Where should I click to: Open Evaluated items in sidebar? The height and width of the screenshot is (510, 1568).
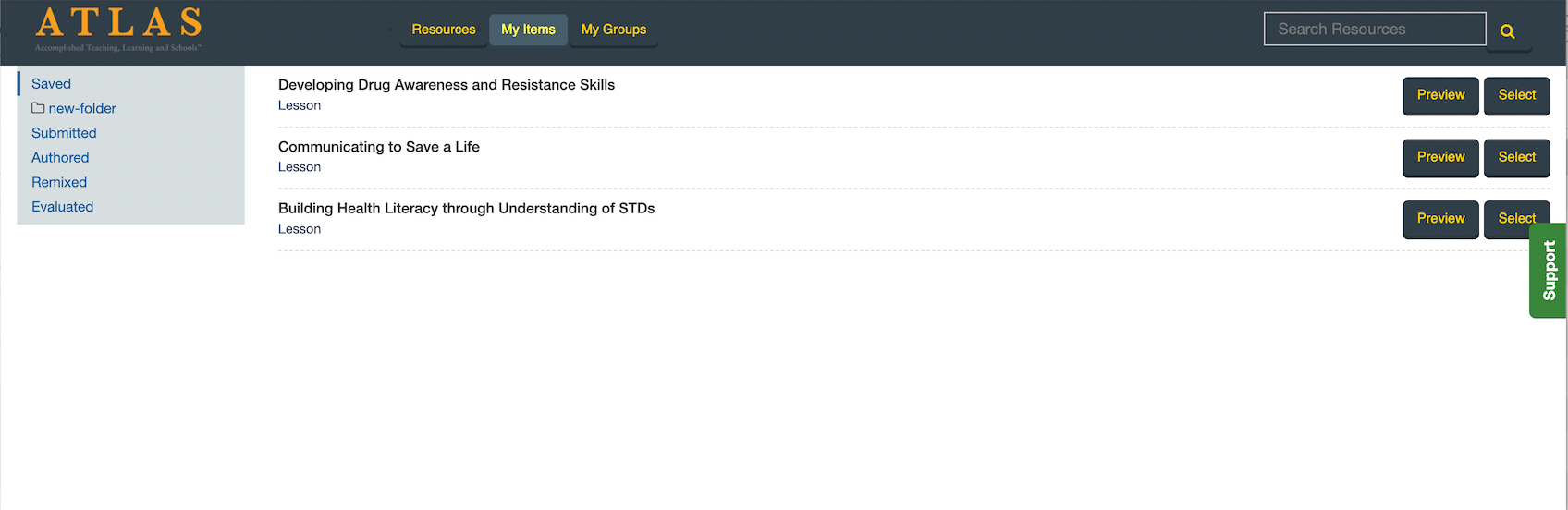click(62, 207)
